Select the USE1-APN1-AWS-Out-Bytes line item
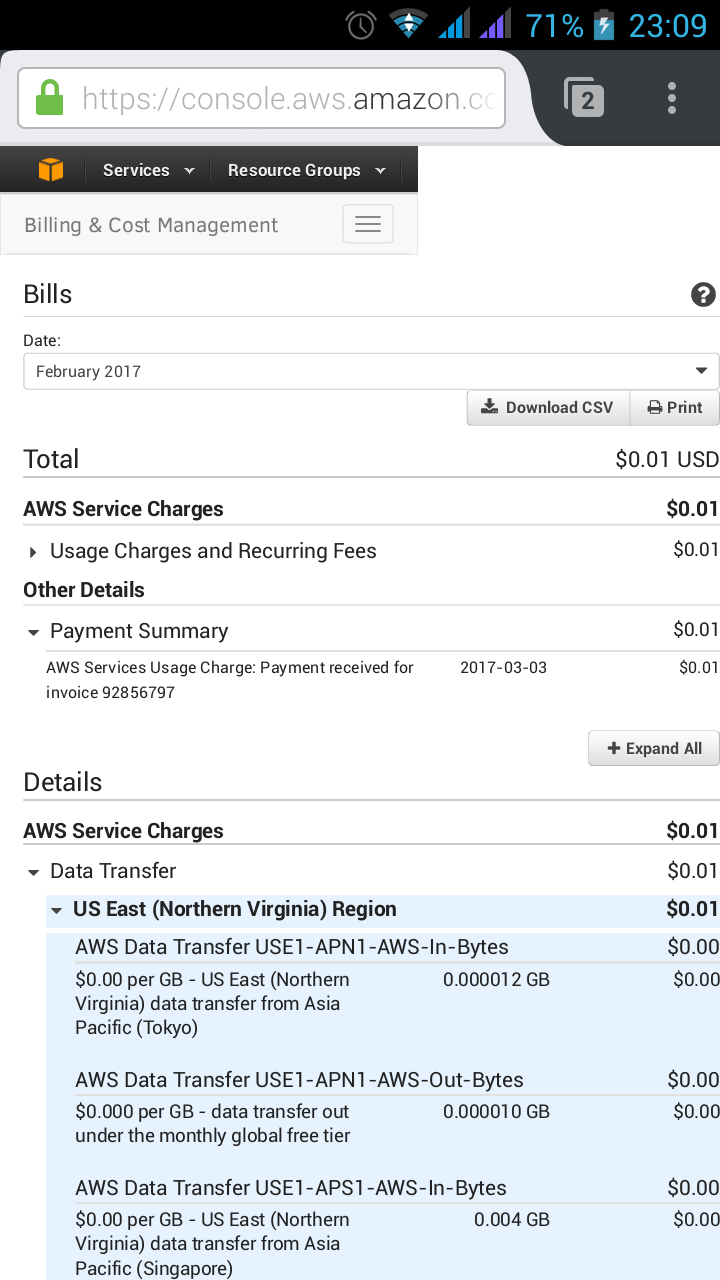This screenshot has width=720, height=1280. pos(299,1080)
